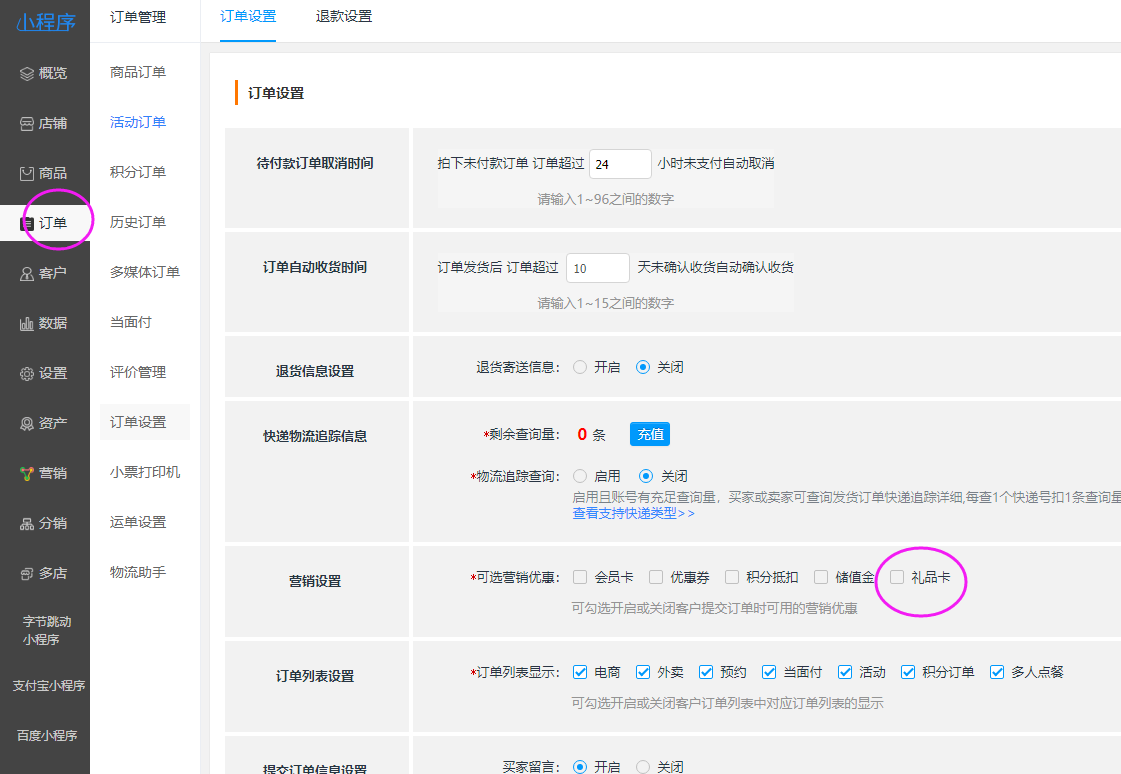Click the auto-cancel hours input field

(620, 163)
